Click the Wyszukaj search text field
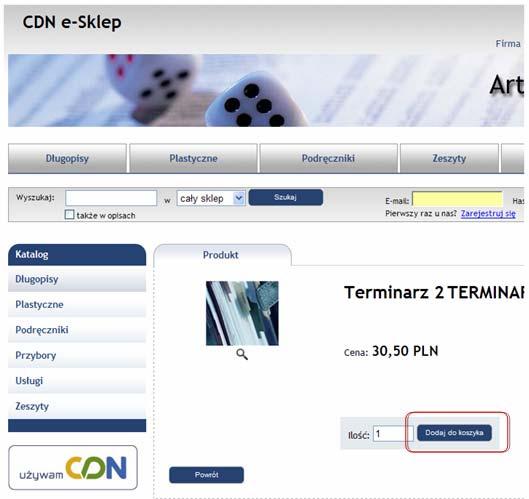The width and height of the screenshot is (529, 499). point(111,198)
